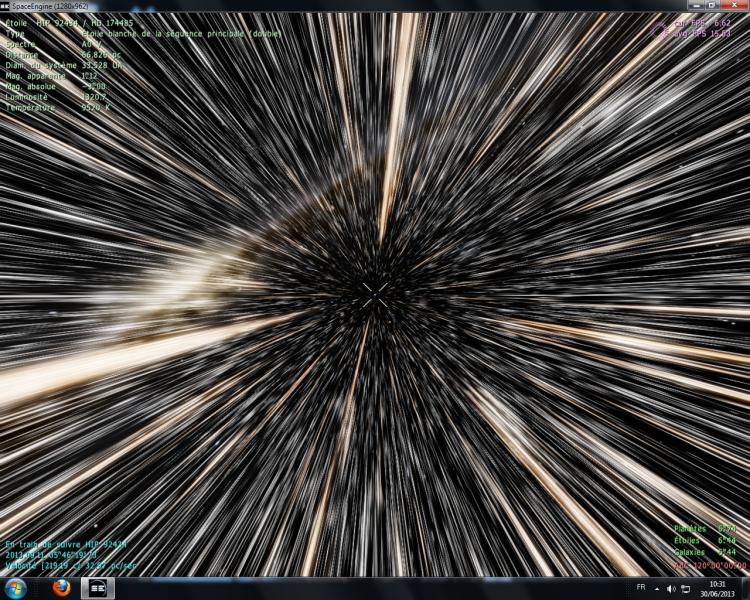This screenshot has width=750, height=600.
Task: Click the 'avg FPS' readout
Action: point(702,34)
